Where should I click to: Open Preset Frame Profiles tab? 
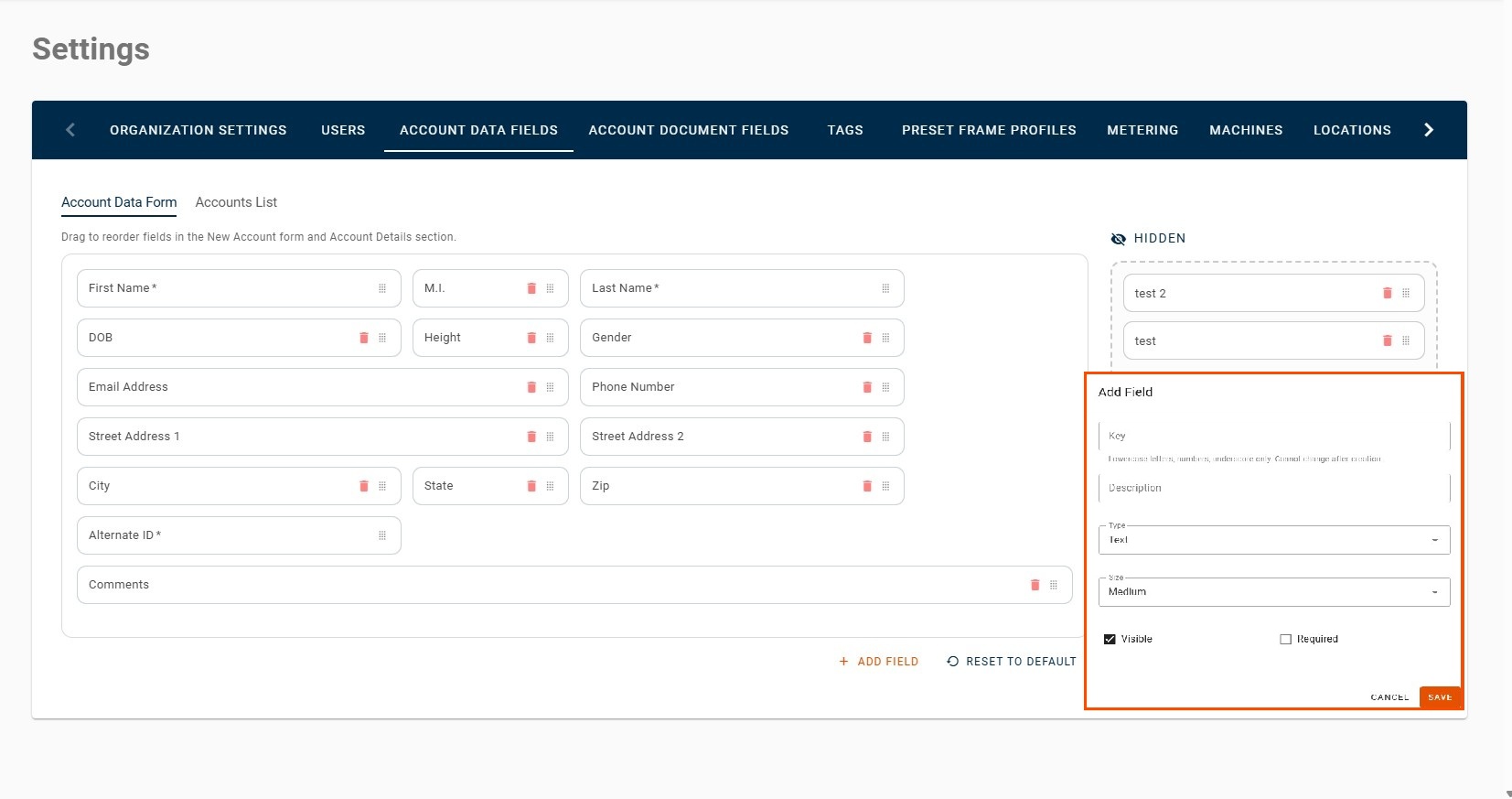pos(989,130)
